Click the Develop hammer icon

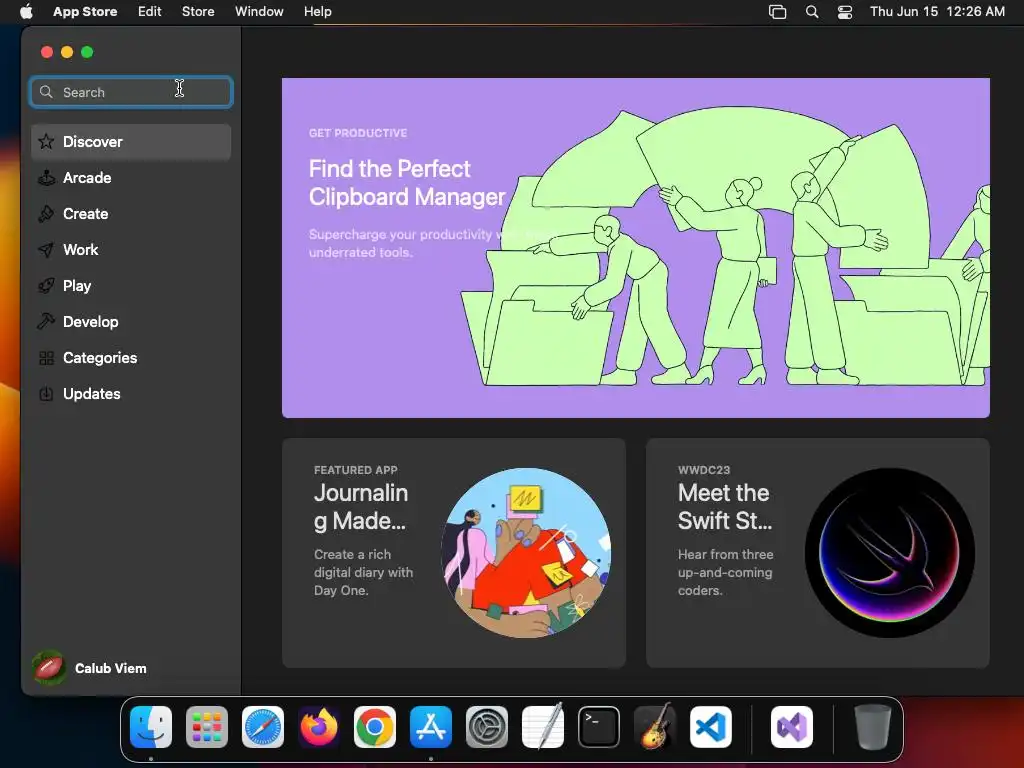46,321
